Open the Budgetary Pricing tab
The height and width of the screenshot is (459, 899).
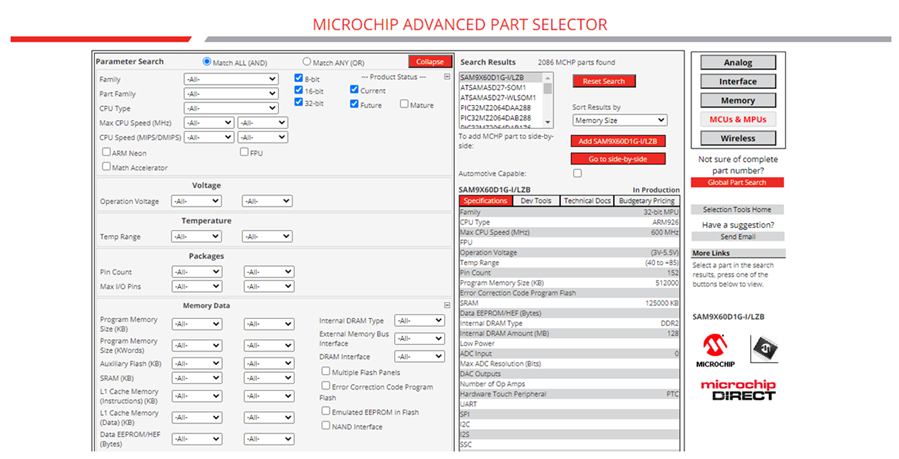647,201
